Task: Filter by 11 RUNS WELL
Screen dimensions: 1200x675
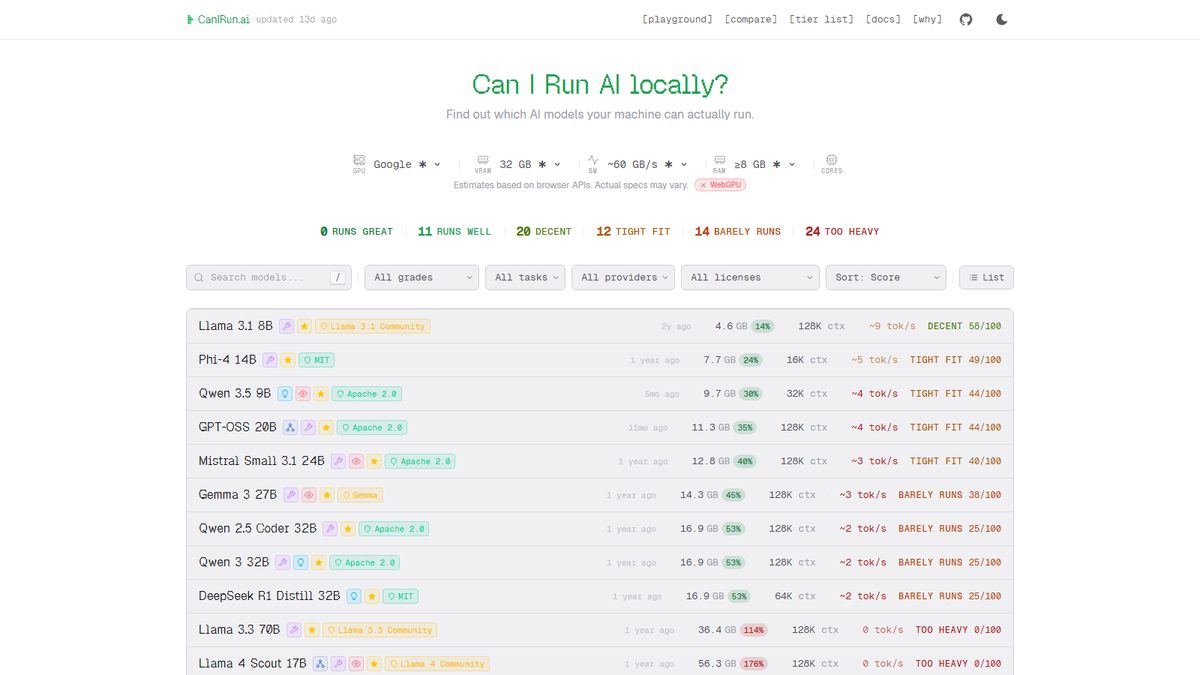Action: pyautogui.click(x=454, y=232)
